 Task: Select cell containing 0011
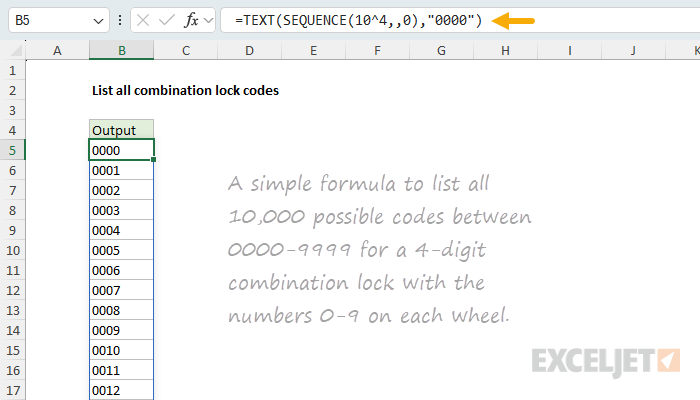[121, 371]
